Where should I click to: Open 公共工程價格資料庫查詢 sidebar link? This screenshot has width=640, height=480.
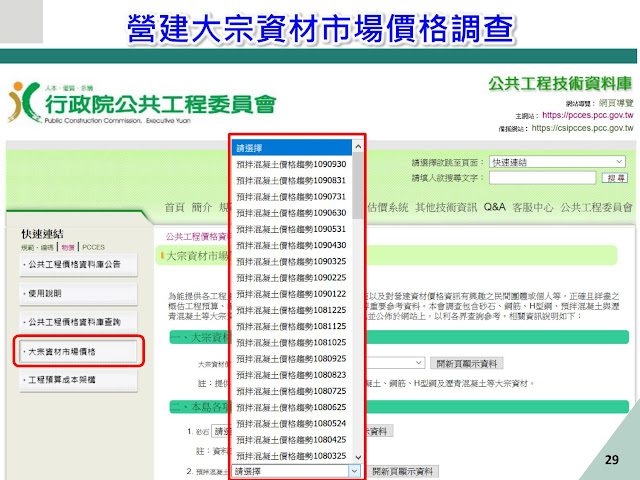coord(78,322)
